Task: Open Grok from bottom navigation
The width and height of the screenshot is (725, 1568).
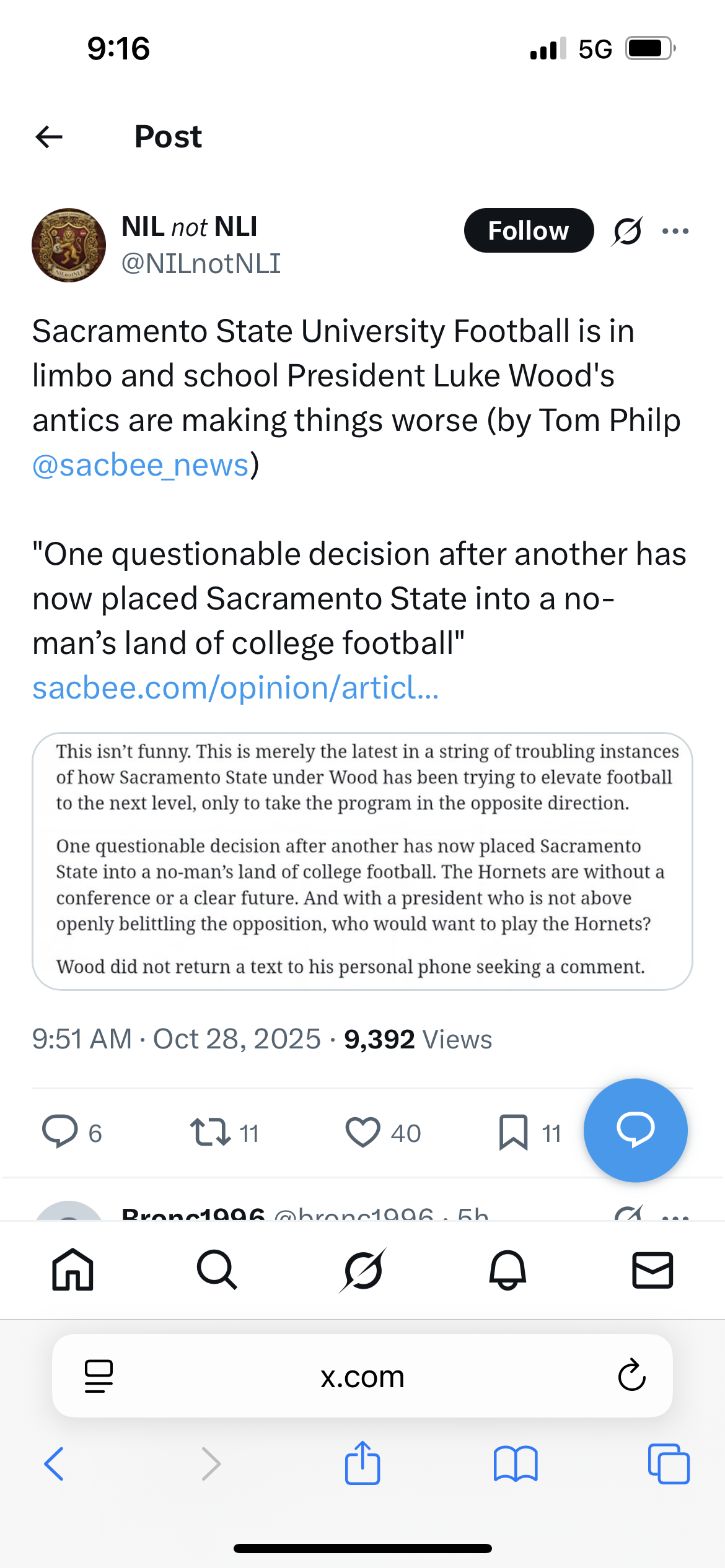Action: click(x=362, y=1270)
